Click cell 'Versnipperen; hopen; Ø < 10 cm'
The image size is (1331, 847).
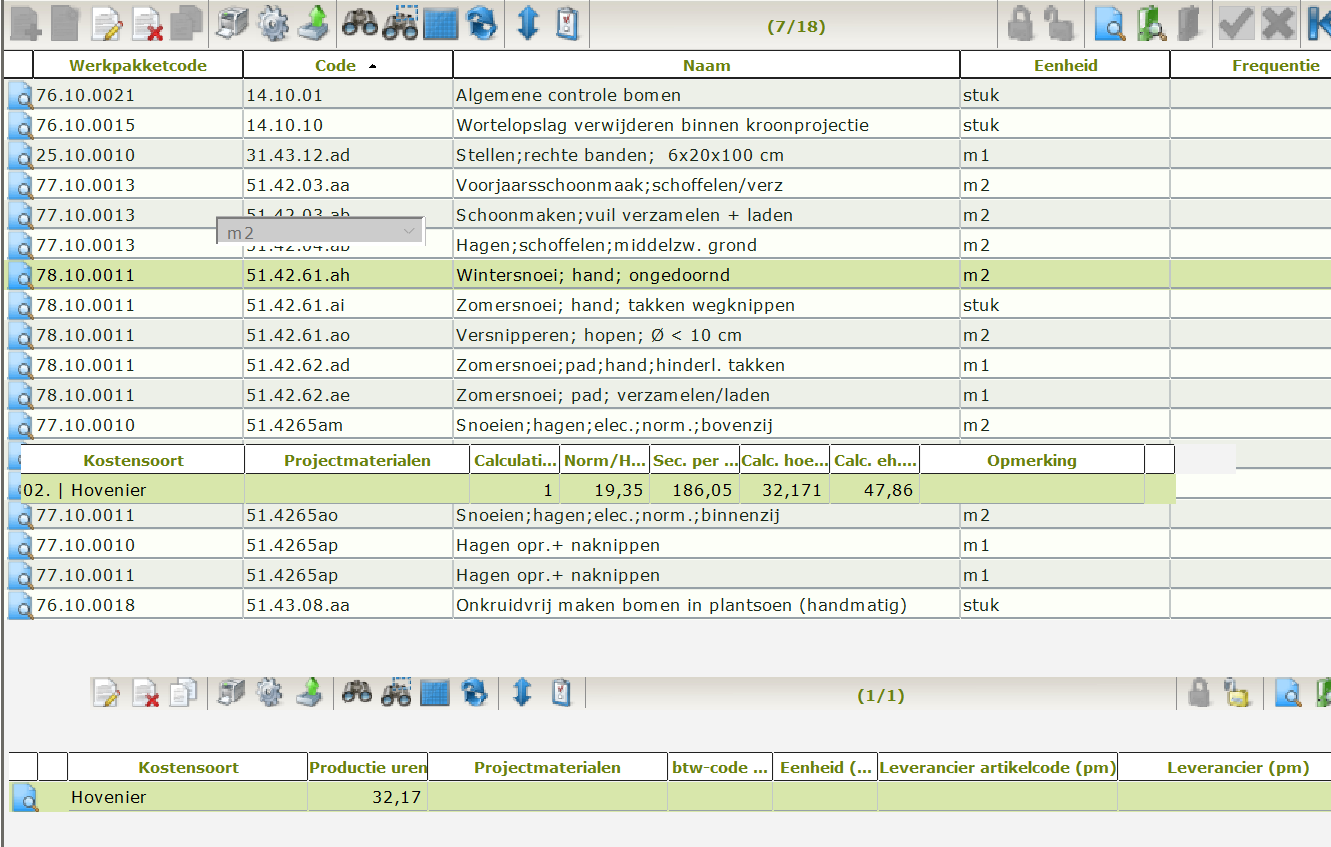click(x=707, y=335)
